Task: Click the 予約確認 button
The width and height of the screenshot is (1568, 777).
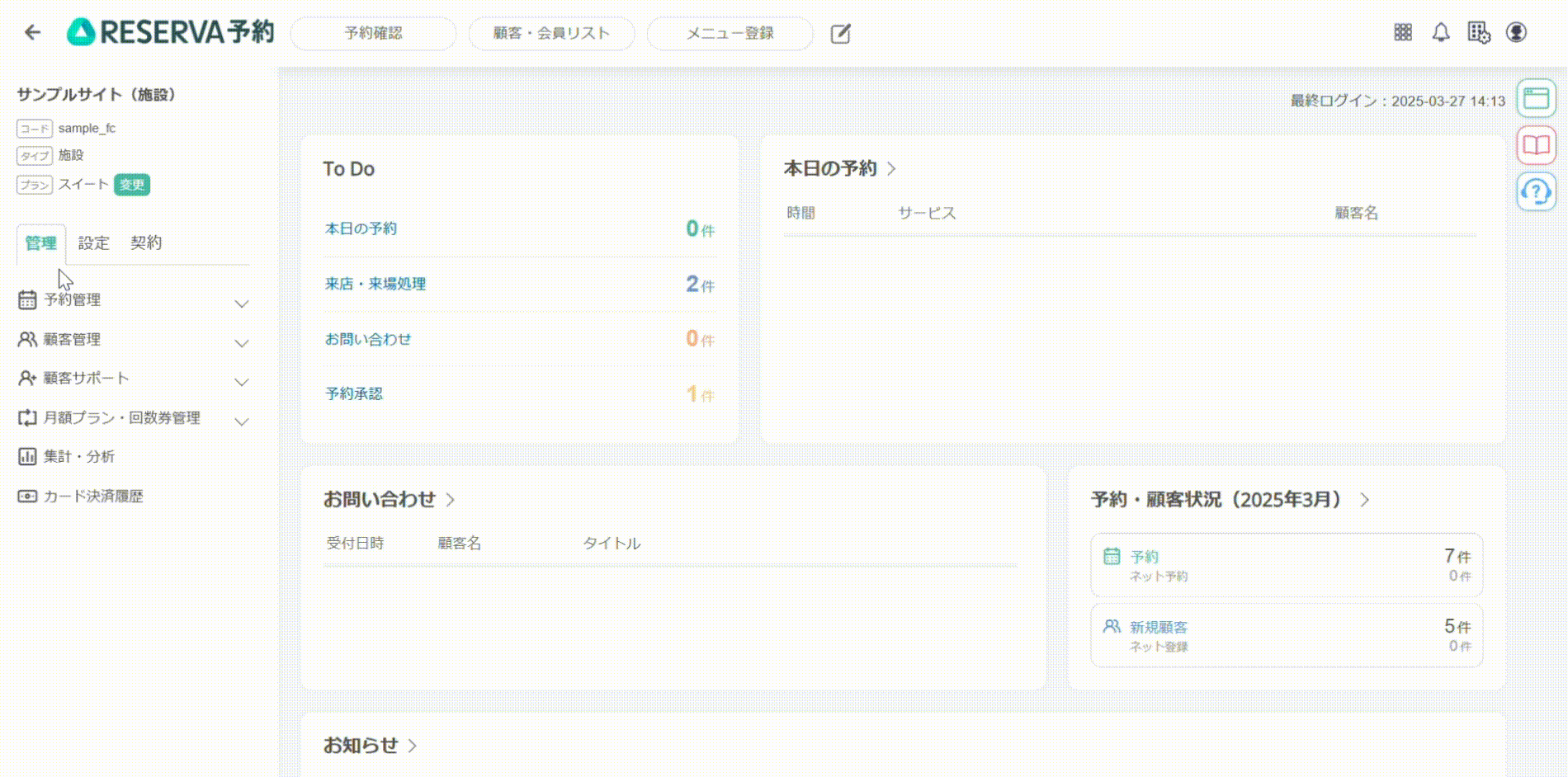Action: 373,33
